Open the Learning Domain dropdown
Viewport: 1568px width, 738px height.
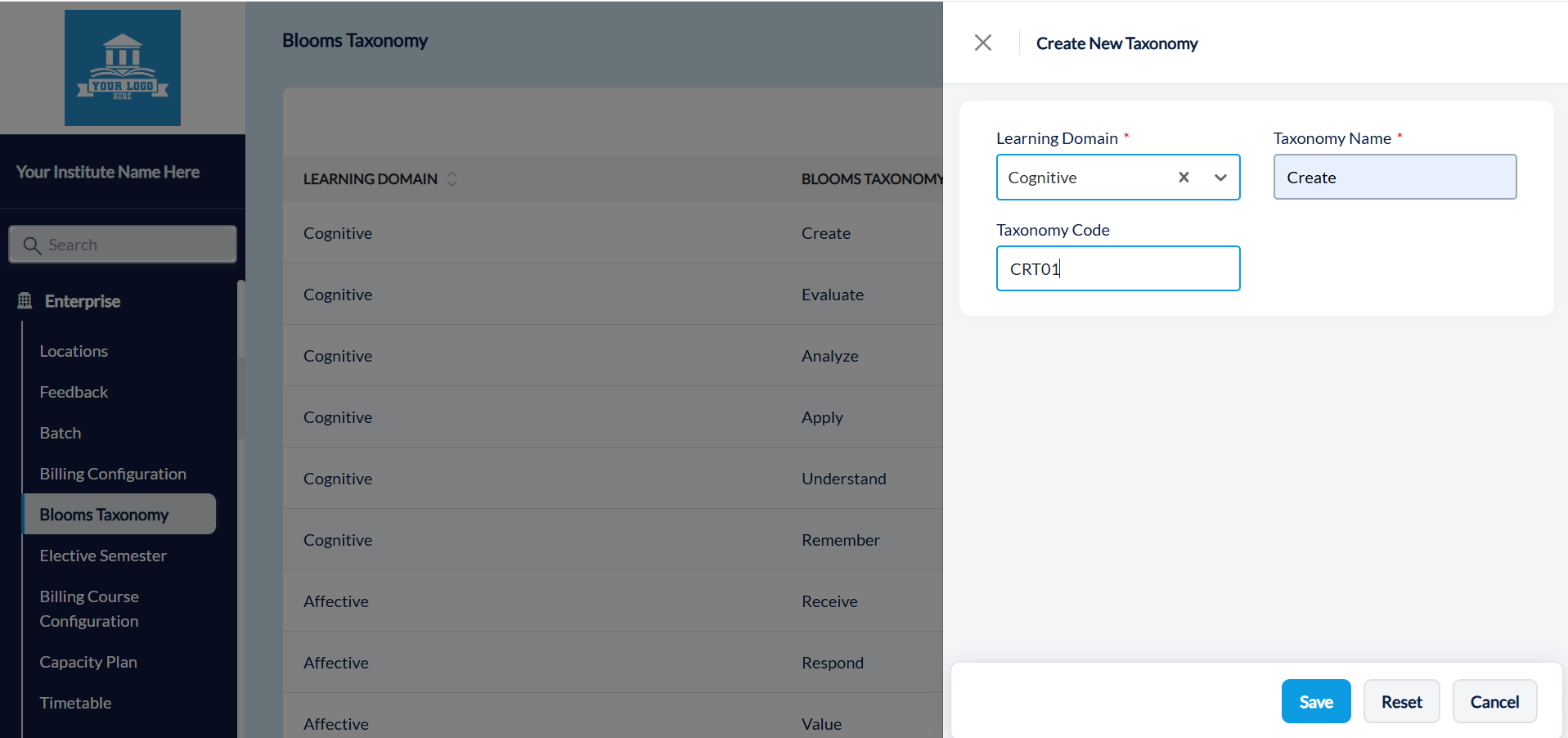click(x=1220, y=178)
